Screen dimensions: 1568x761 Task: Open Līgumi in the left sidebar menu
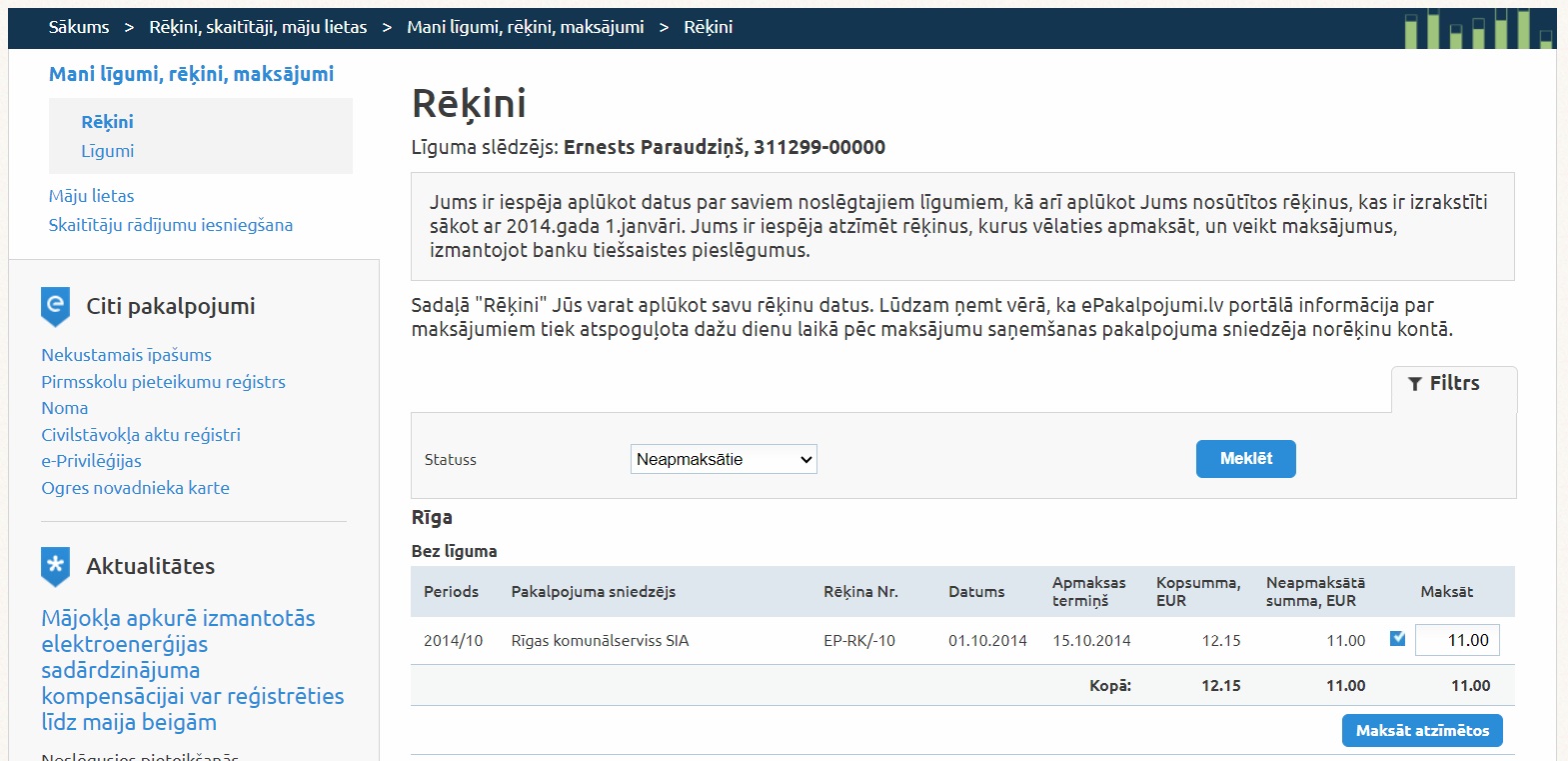click(107, 151)
